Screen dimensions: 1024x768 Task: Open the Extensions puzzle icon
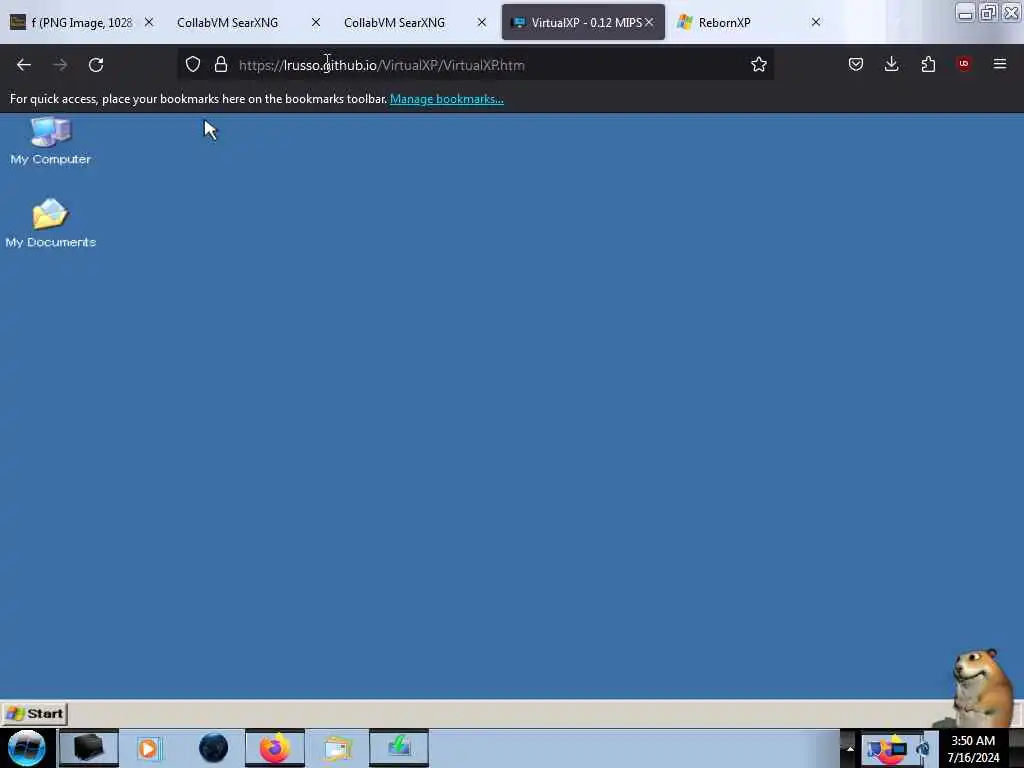coord(928,64)
